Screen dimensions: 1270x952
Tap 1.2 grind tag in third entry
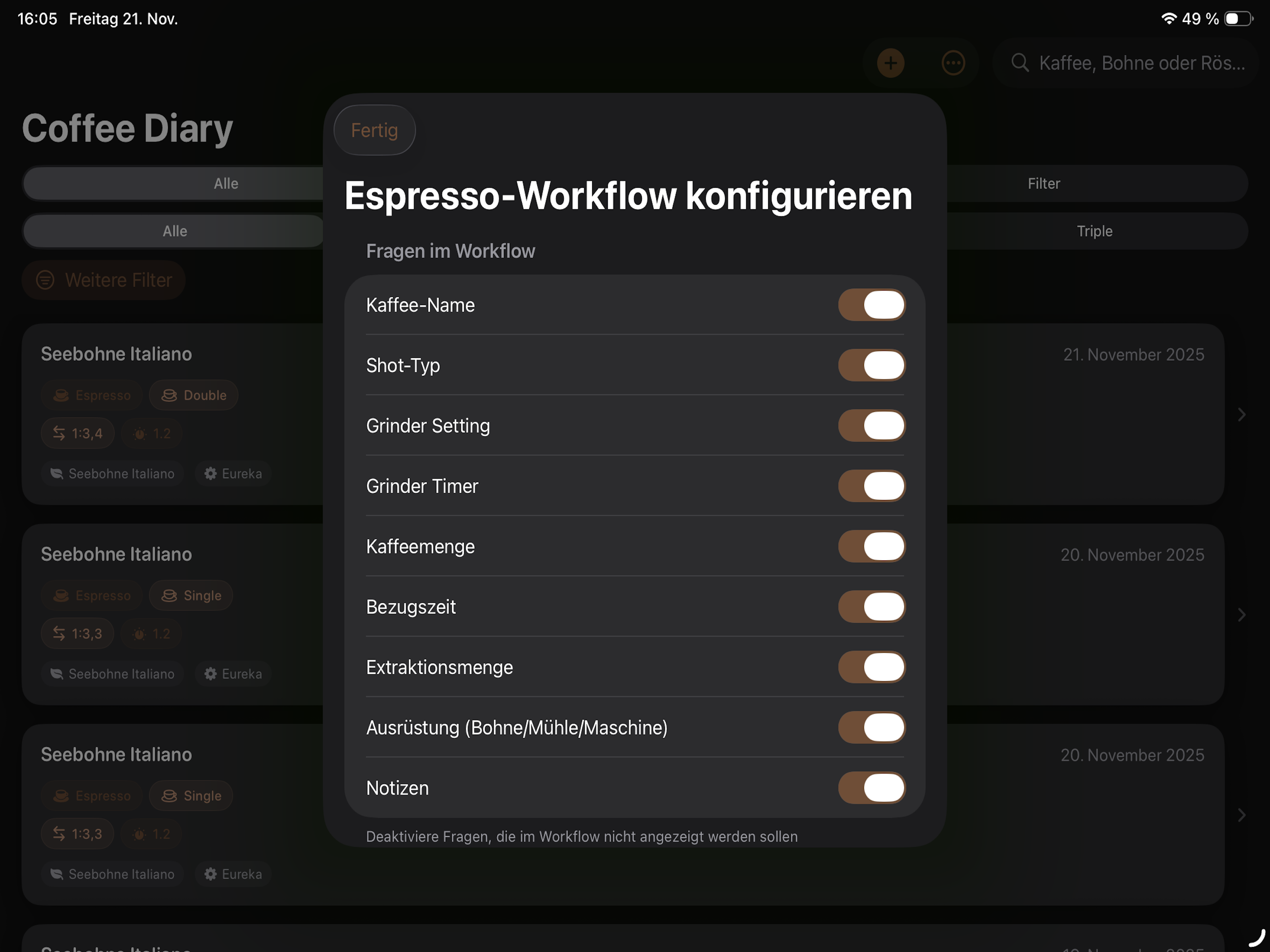[x=151, y=834]
